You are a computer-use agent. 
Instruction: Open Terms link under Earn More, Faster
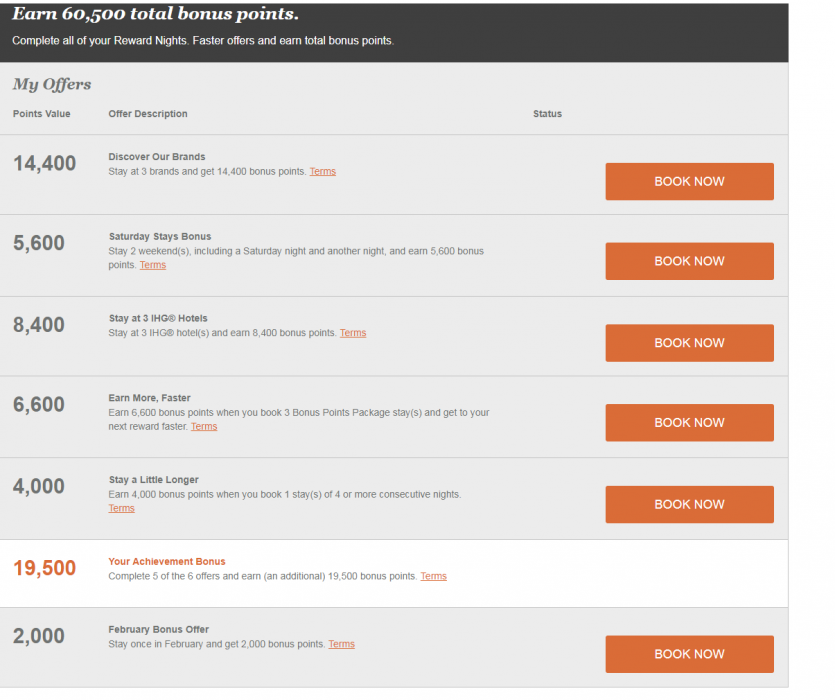[204, 427]
